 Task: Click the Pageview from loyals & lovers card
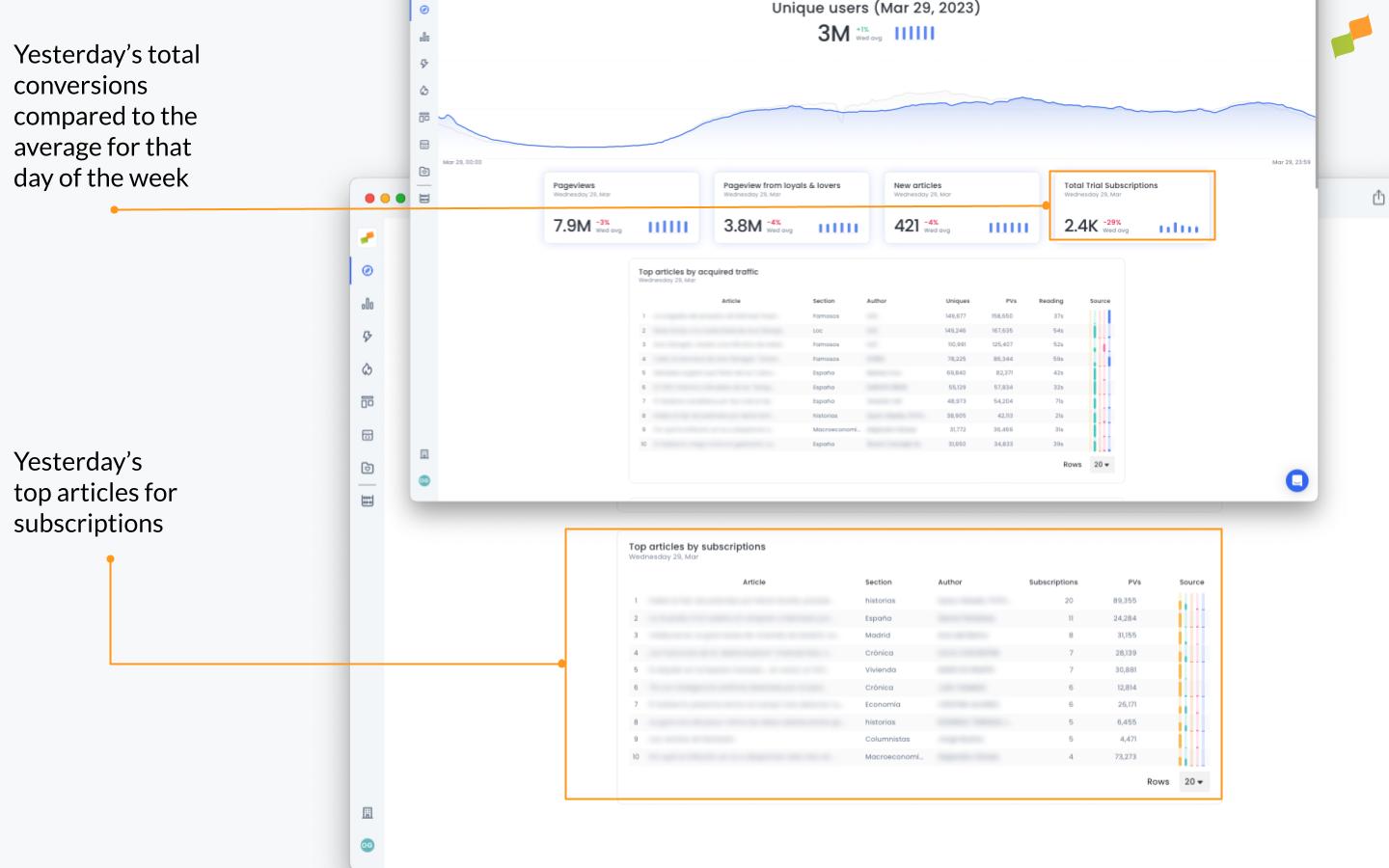(791, 207)
